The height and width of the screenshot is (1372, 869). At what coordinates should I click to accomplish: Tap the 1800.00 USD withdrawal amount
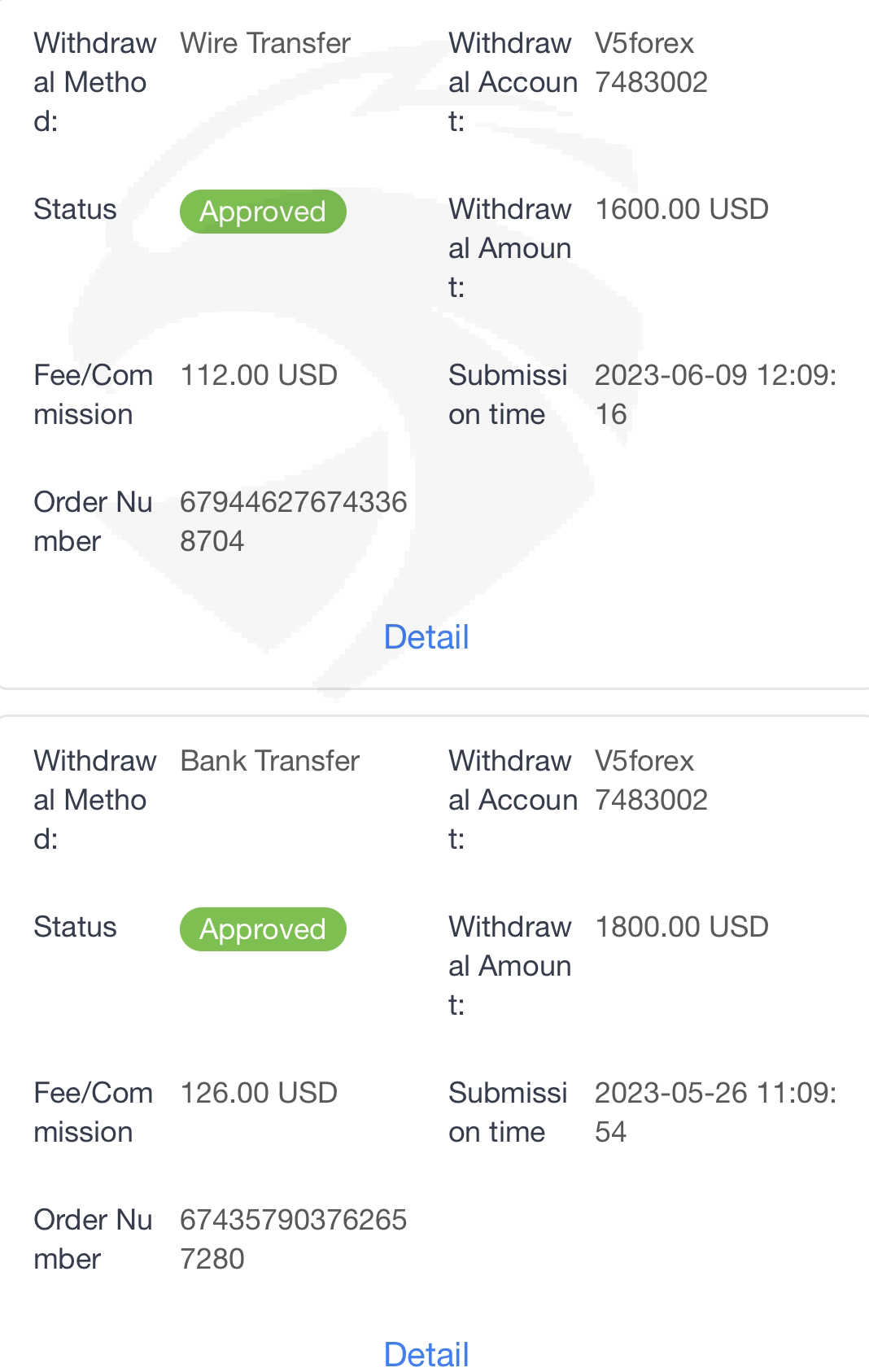tap(681, 927)
